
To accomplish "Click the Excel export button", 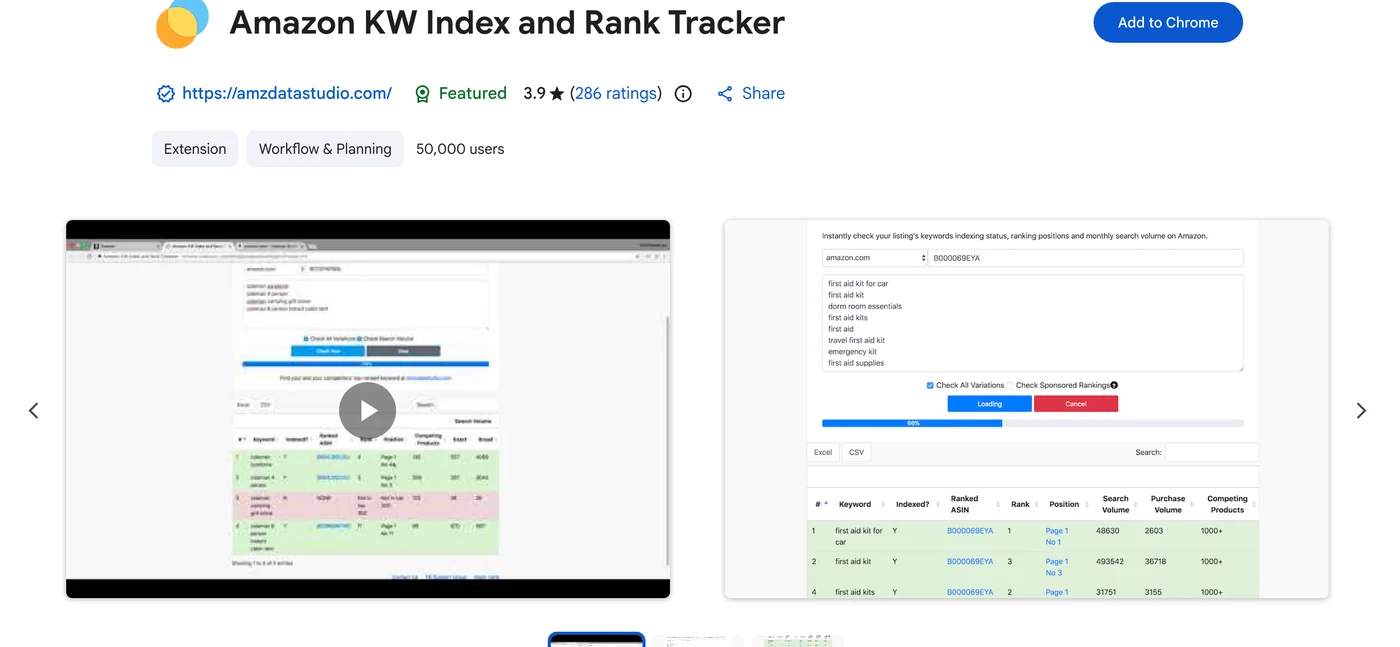I will tap(823, 452).
